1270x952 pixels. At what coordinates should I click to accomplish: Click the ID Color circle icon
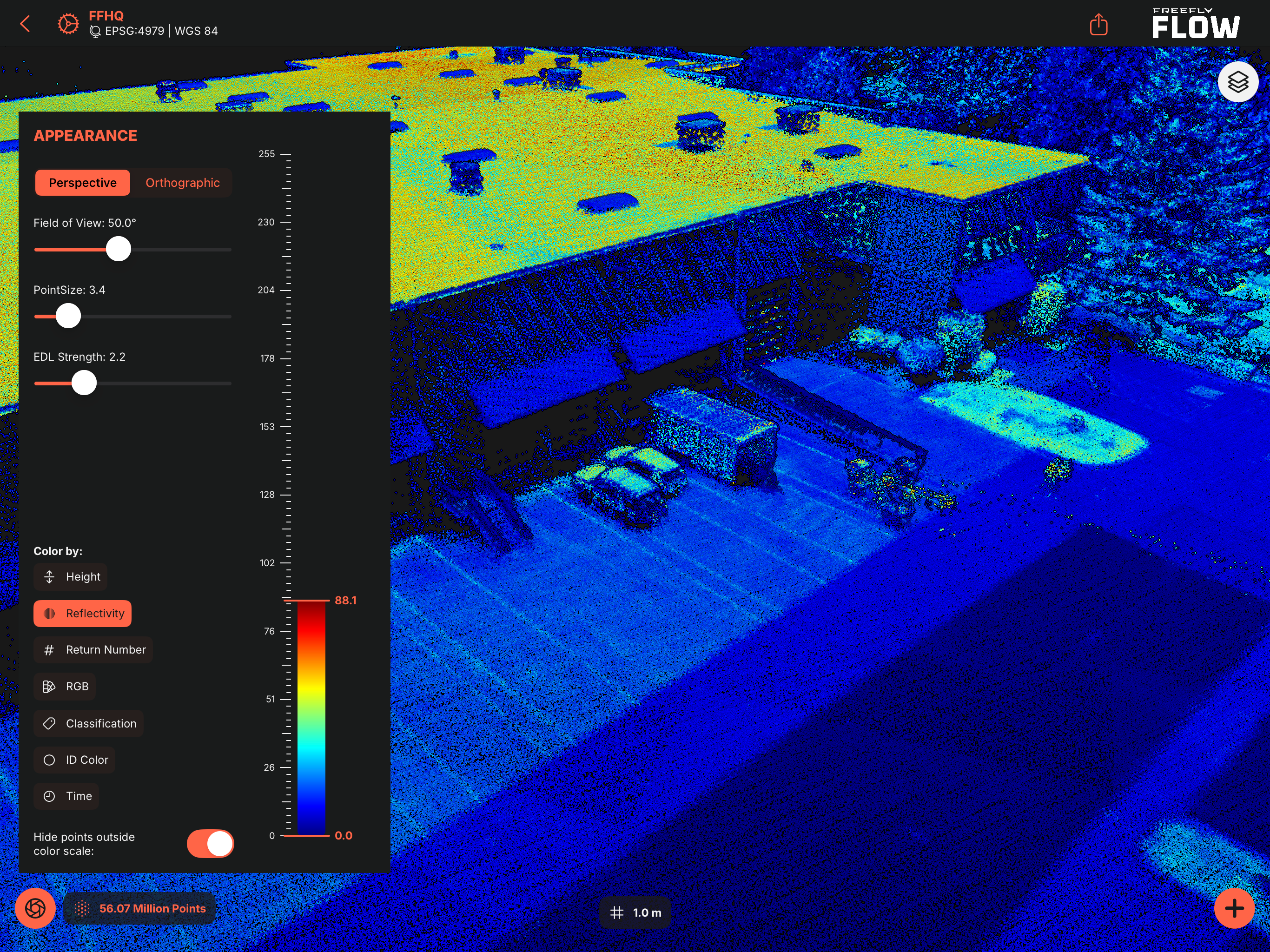pos(49,760)
